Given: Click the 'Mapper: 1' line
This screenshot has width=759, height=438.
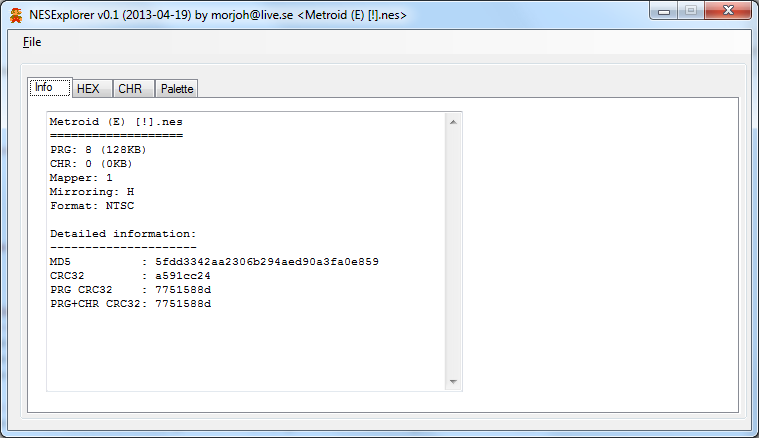Looking at the screenshot, I should pyautogui.click(x=81, y=178).
